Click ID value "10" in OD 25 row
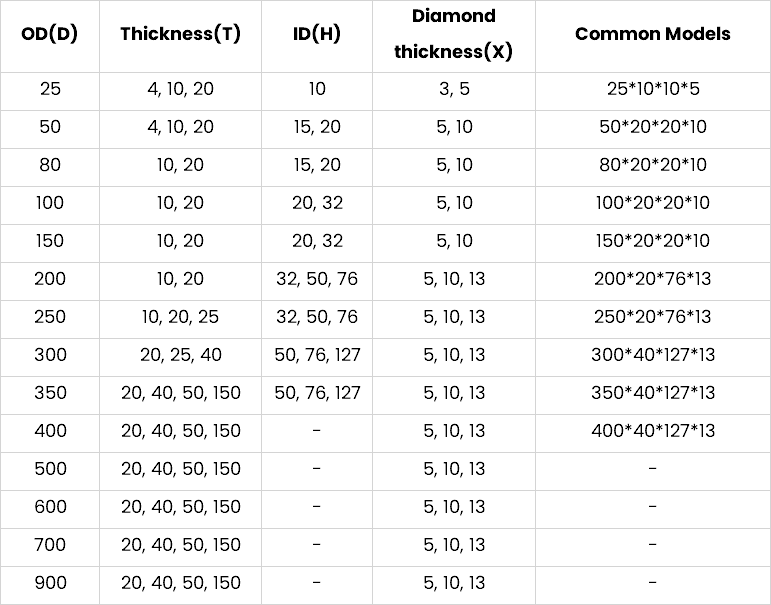This screenshot has width=771, height=605. pyautogui.click(x=317, y=89)
